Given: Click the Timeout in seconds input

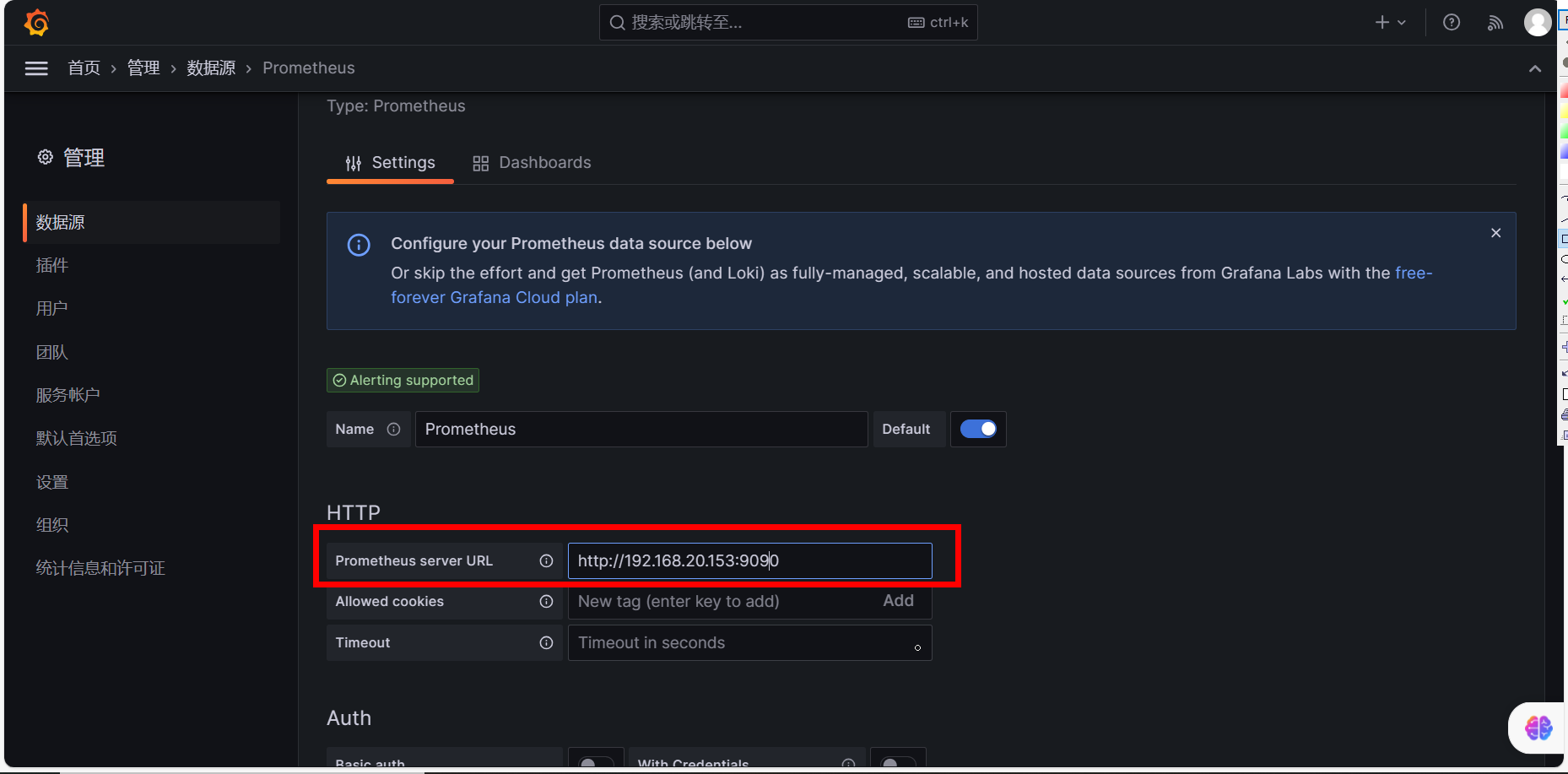Looking at the screenshot, I should (749, 643).
